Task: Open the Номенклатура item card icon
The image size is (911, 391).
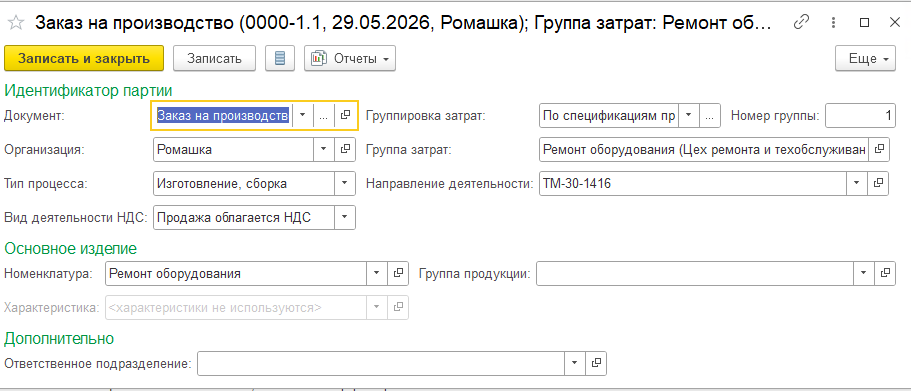Action: (x=399, y=273)
